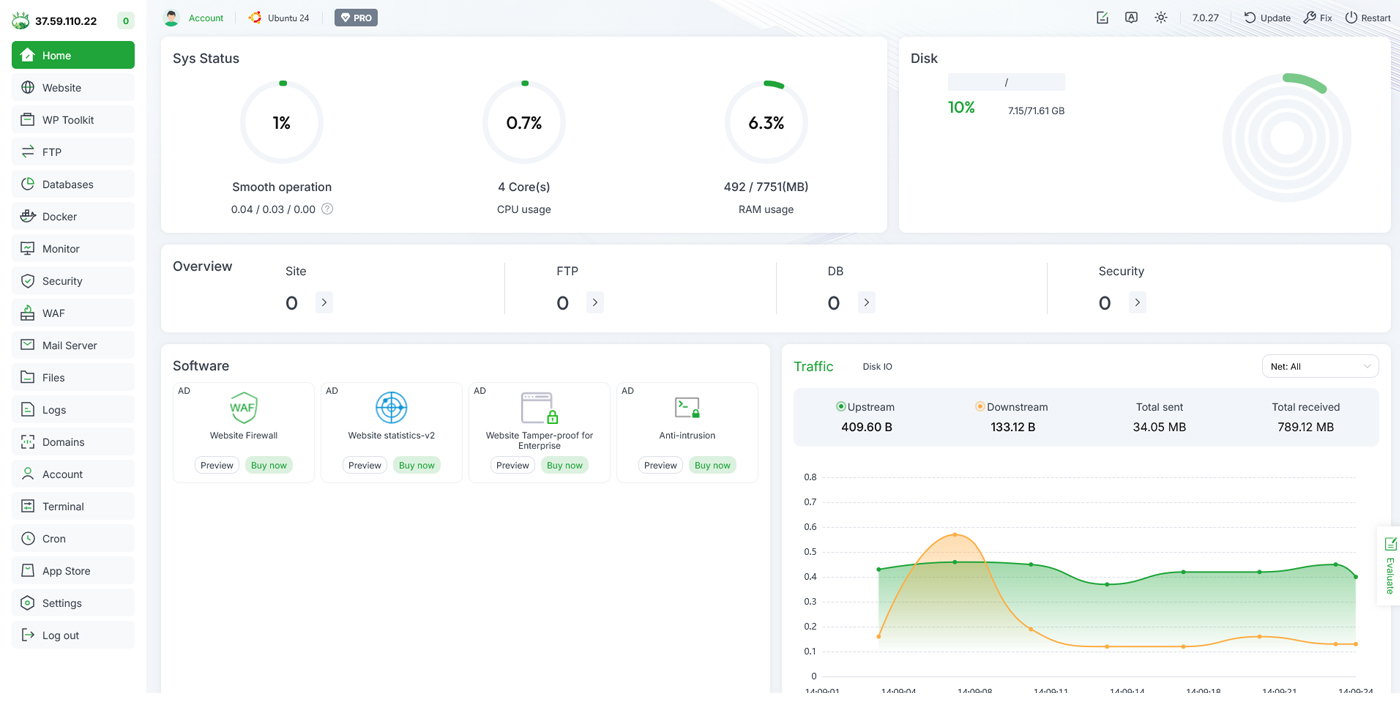Click the RAM usage circular gauge
The image size is (1400, 715).
click(x=766, y=123)
